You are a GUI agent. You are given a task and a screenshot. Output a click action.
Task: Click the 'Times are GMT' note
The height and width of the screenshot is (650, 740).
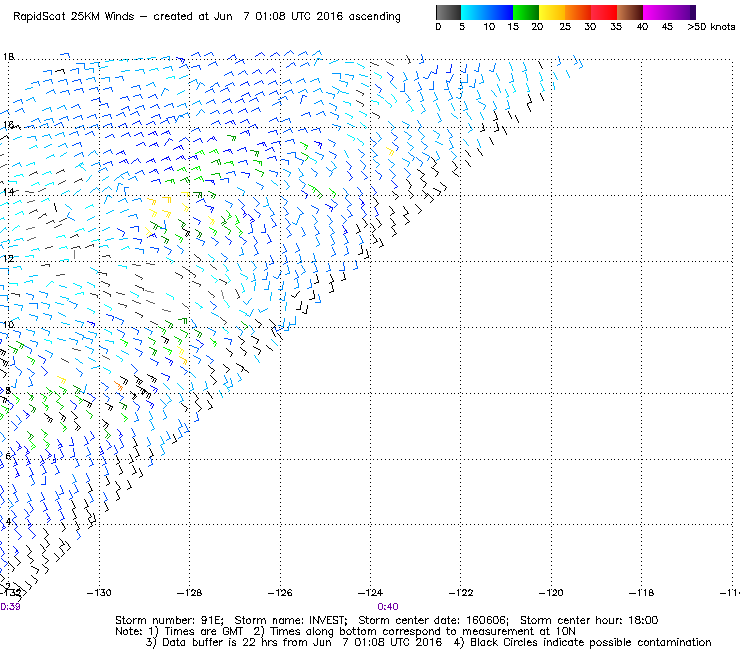(204, 632)
